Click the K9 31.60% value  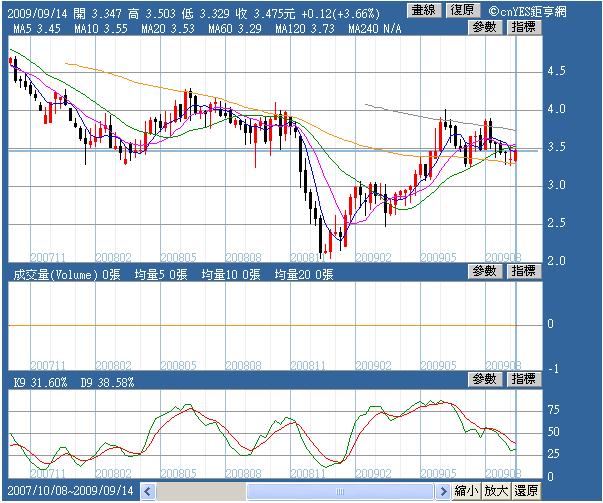pos(40,383)
